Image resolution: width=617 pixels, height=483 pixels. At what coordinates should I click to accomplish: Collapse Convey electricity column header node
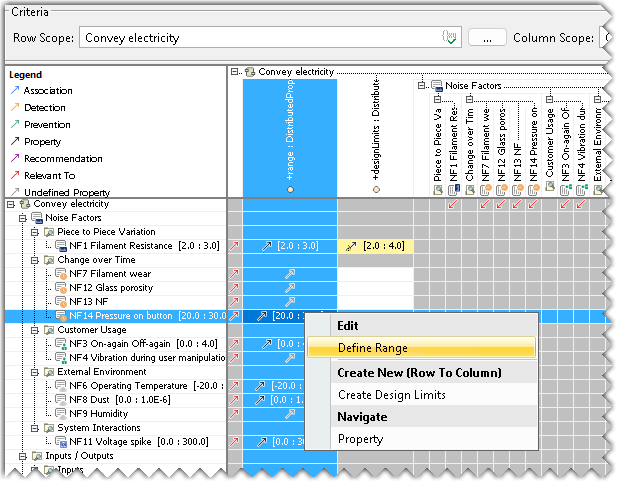(235, 72)
